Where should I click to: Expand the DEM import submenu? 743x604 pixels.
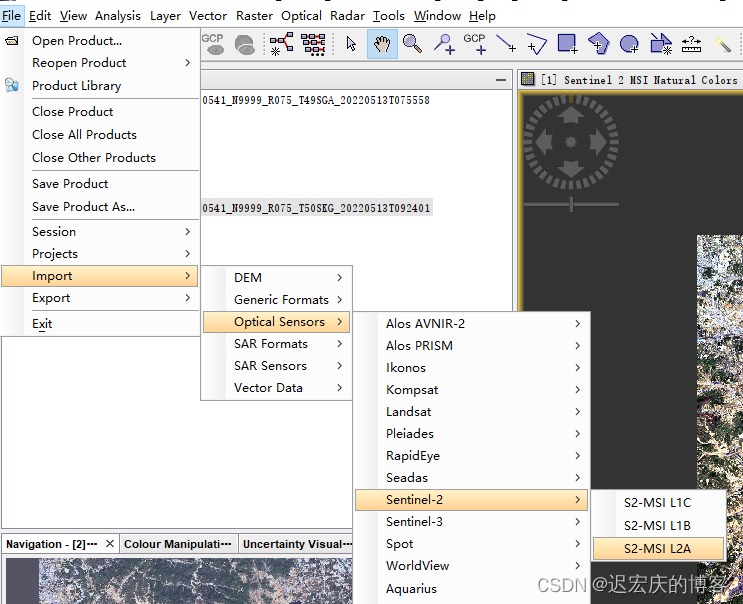click(x=276, y=278)
